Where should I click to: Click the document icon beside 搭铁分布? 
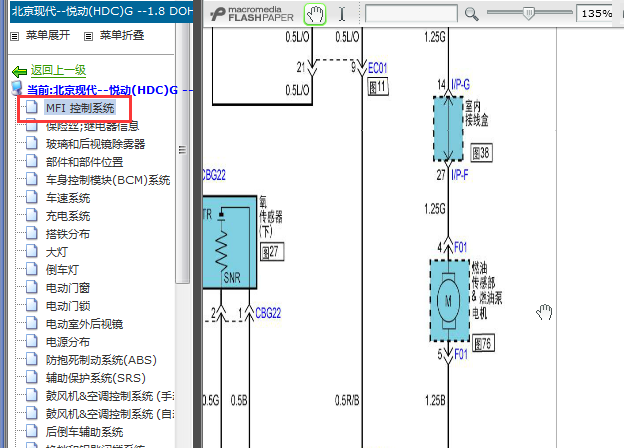31,233
